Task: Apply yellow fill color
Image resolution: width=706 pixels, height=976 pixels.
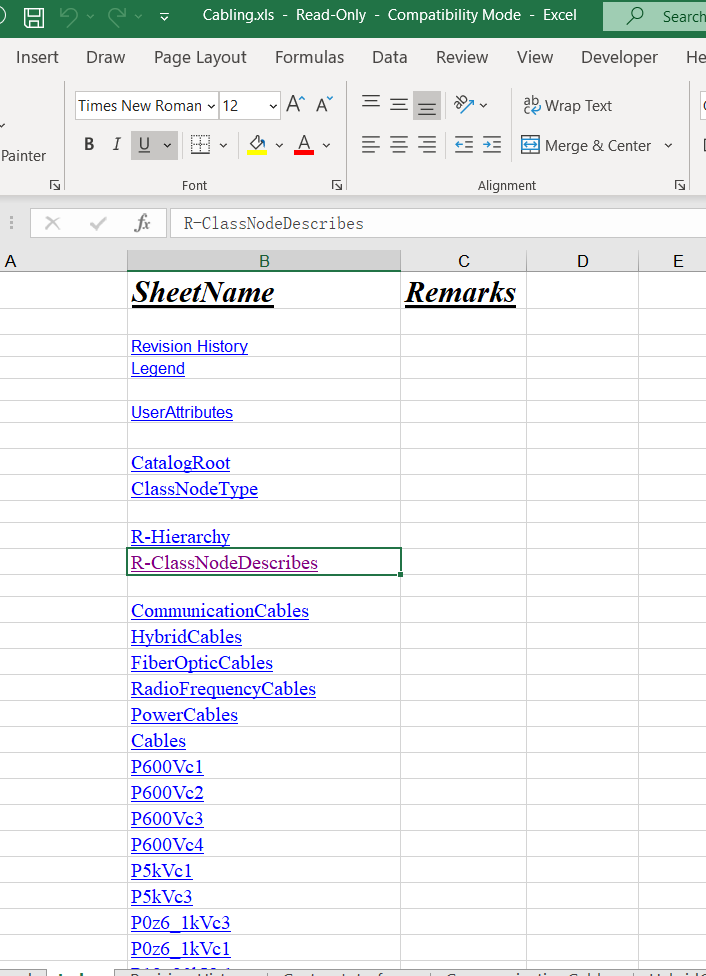Action: pyautogui.click(x=257, y=145)
